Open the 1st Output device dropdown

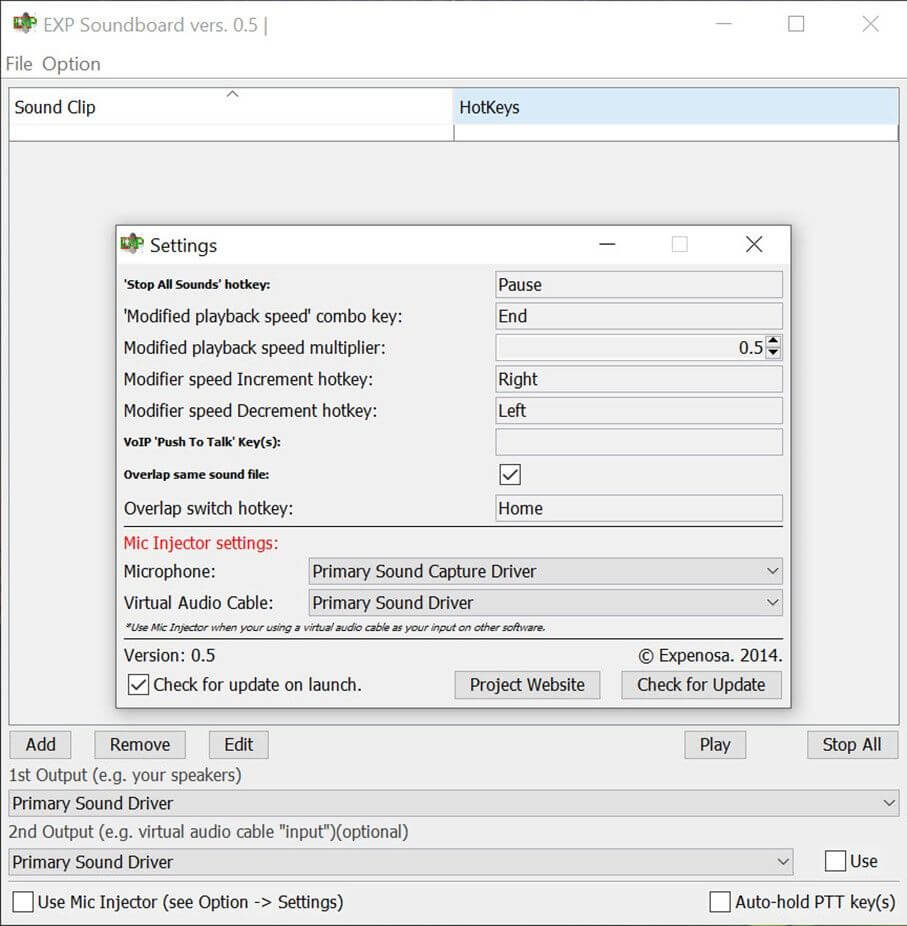coord(453,803)
